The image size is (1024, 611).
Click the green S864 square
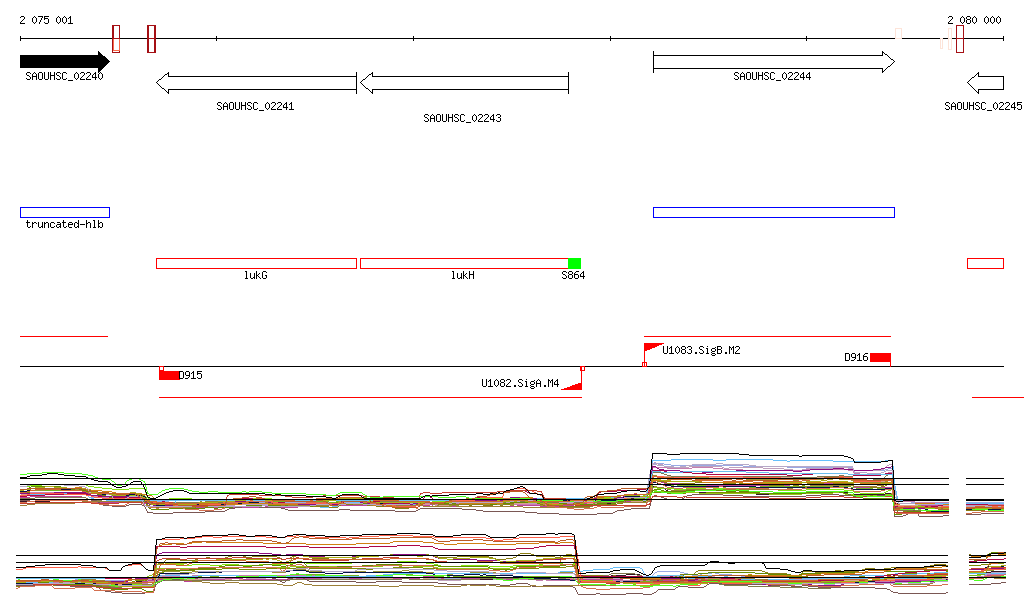[574, 263]
